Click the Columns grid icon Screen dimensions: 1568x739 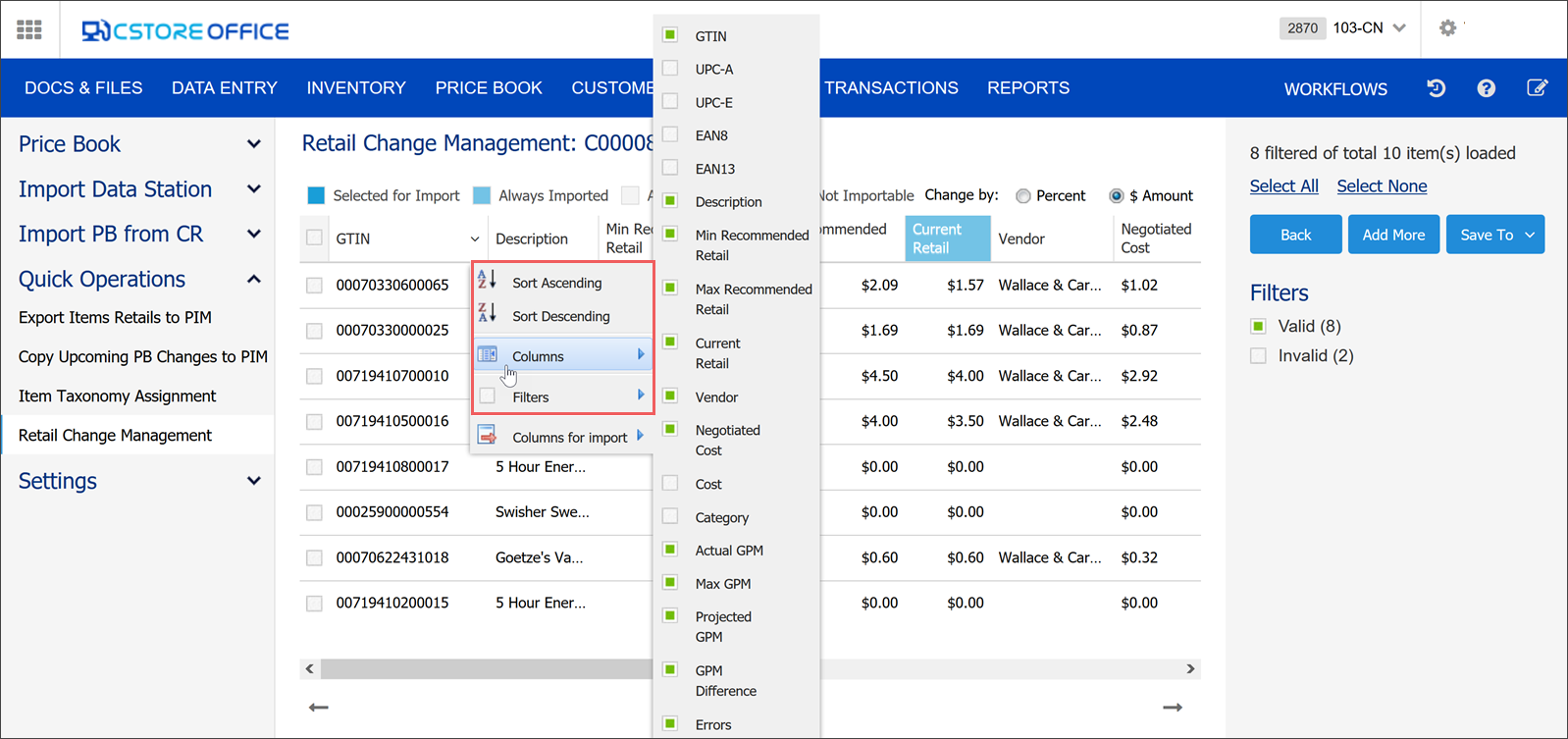(487, 355)
